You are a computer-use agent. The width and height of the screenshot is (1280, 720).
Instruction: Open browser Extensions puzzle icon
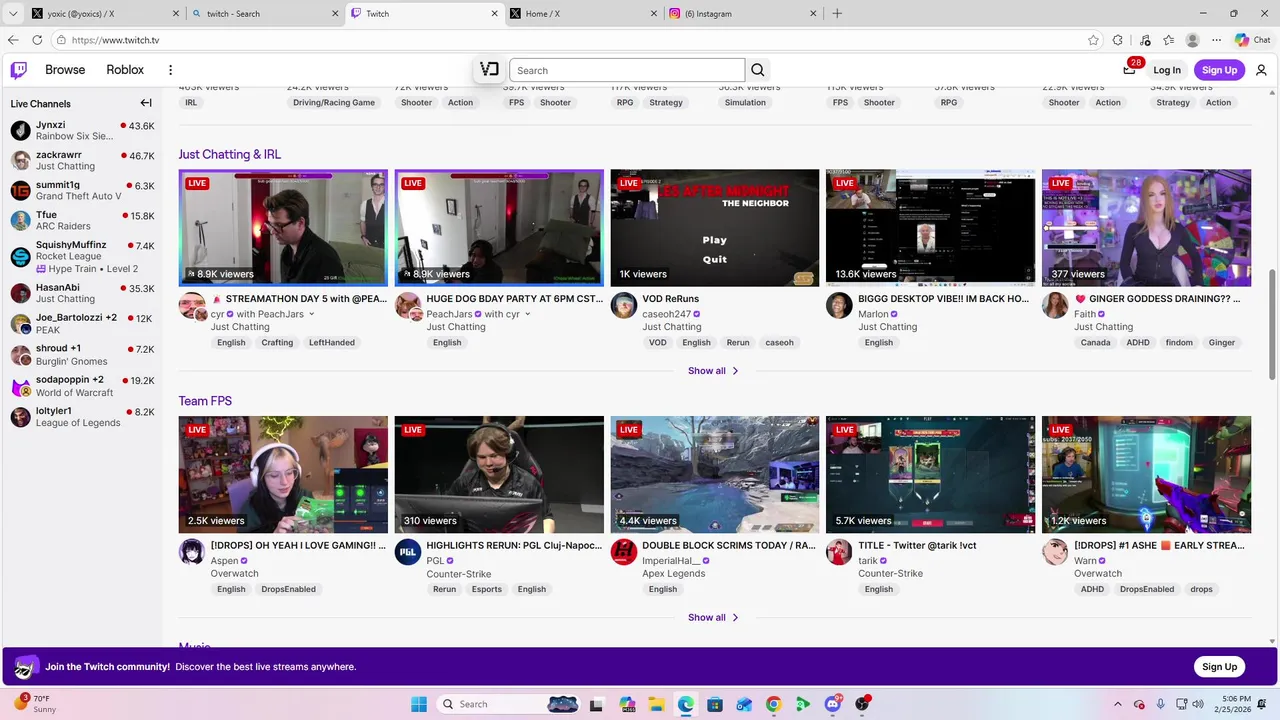tap(1118, 40)
